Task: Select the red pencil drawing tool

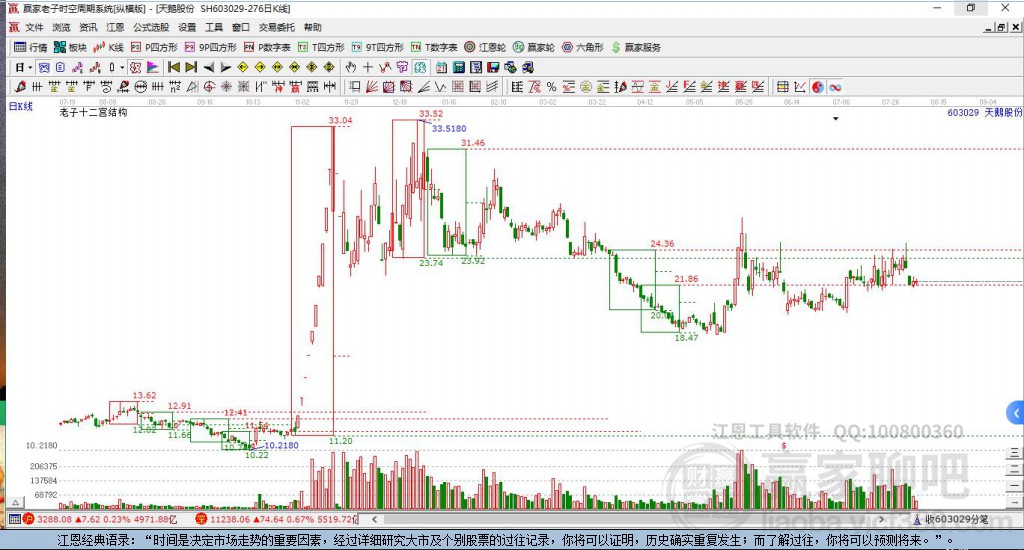Action: pyautogui.click(x=20, y=87)
